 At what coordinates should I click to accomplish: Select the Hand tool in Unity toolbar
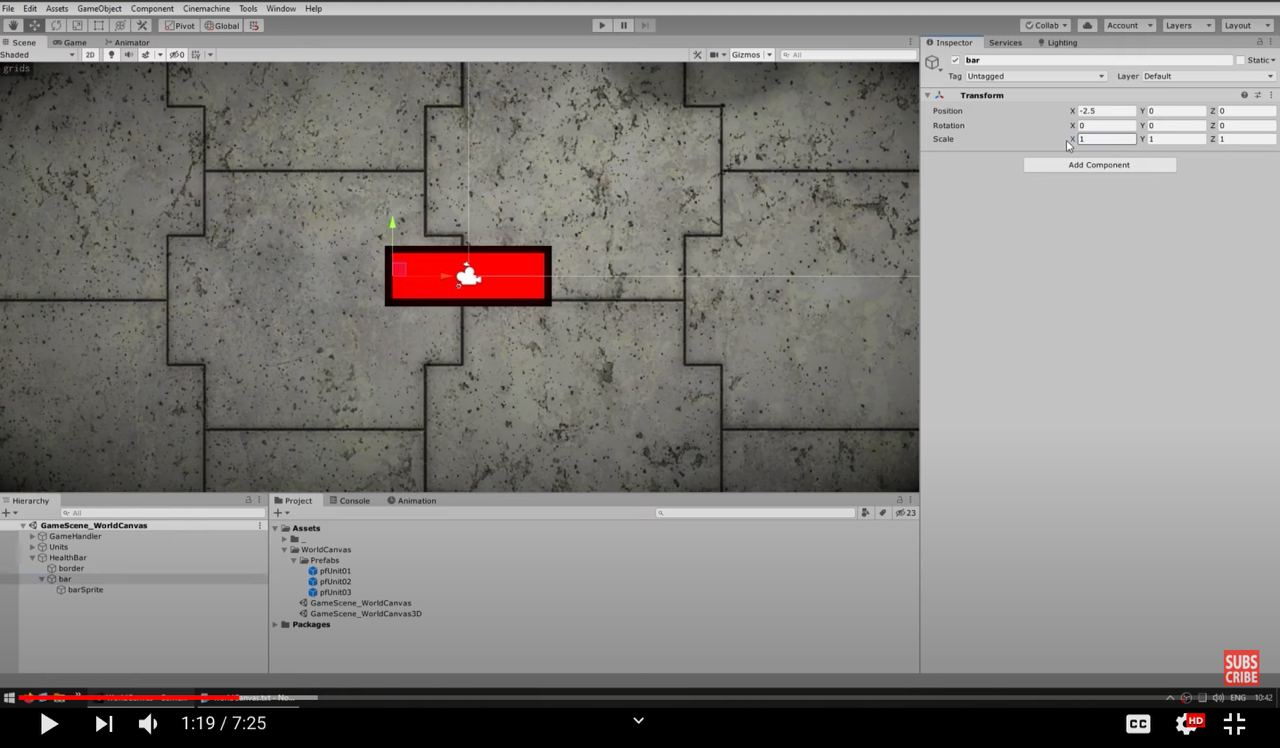point(13,25)
